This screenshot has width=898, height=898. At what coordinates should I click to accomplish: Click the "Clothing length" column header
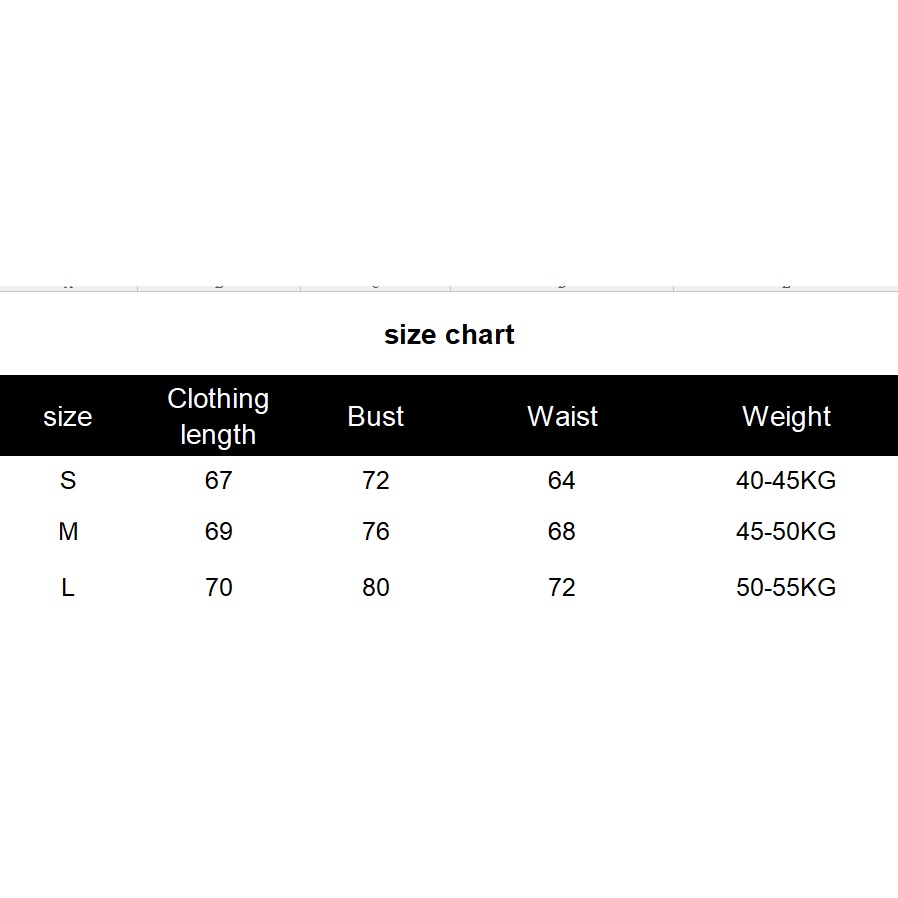pyautogui.click(x=218, y=416)
